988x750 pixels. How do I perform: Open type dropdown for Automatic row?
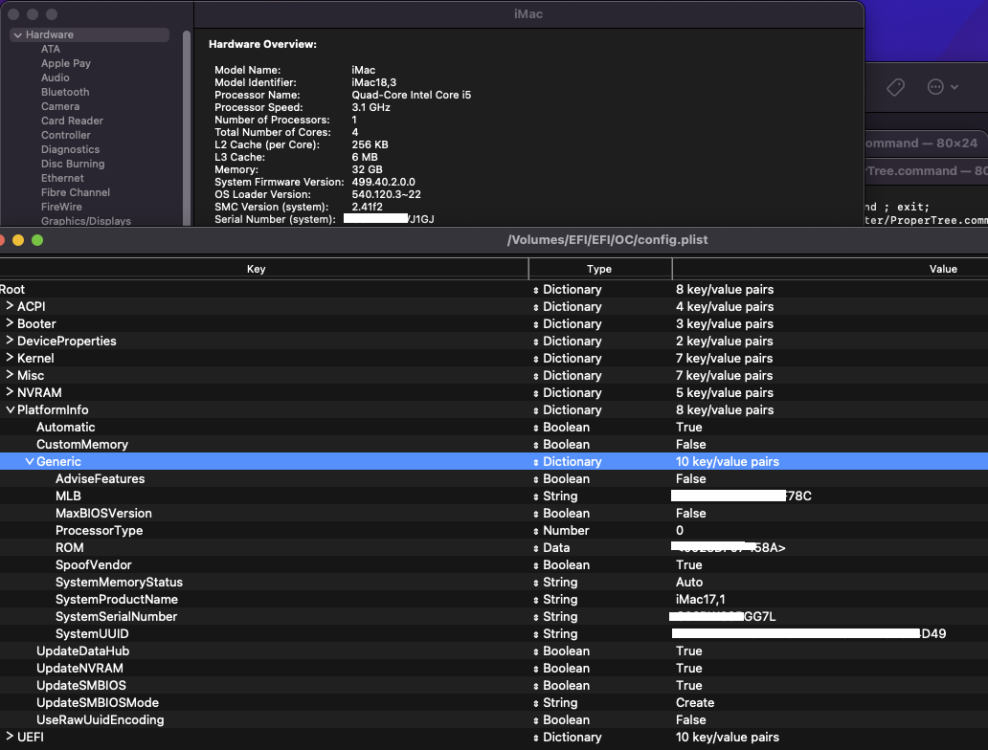[536, 427]
